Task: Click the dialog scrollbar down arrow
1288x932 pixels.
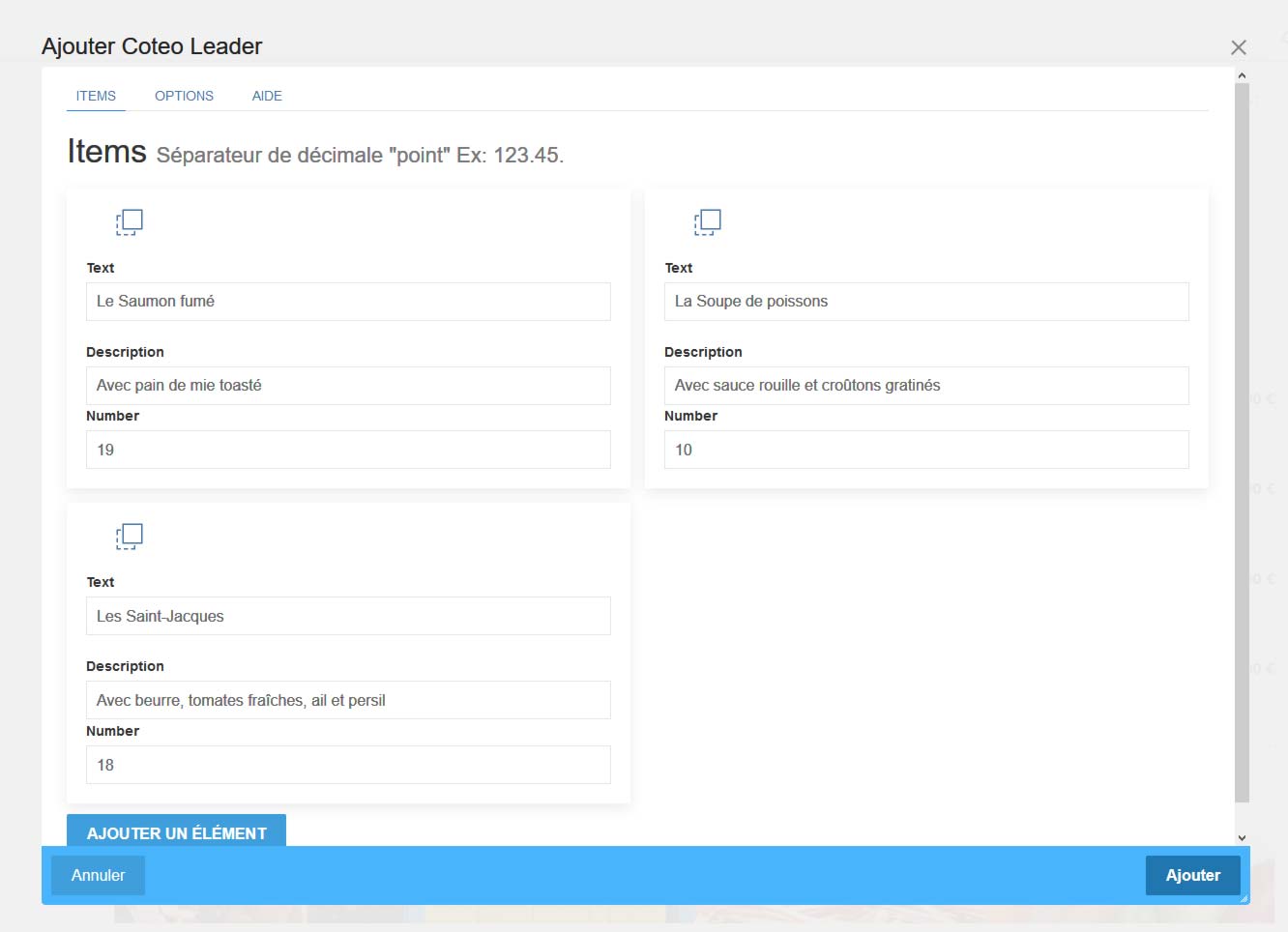Action: coord(1243,838)
